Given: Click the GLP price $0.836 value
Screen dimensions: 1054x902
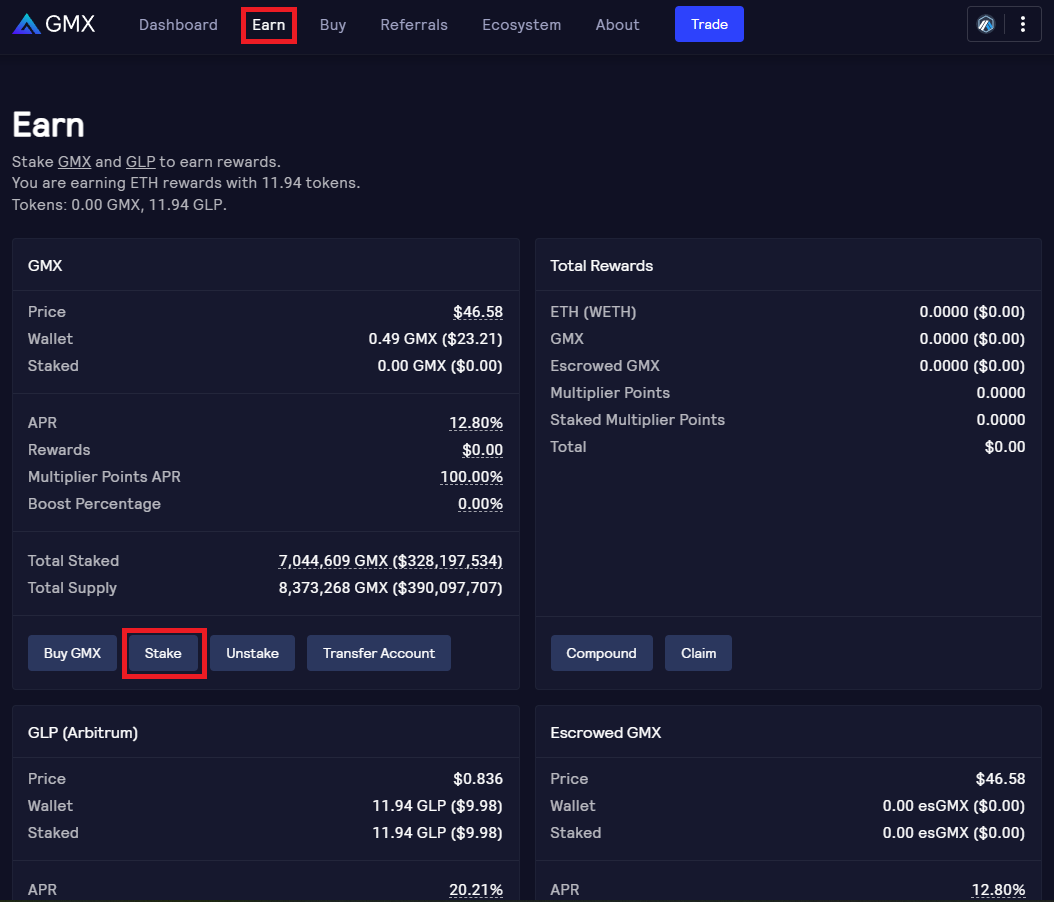Looking at the screenshot, I should point(478,778).
